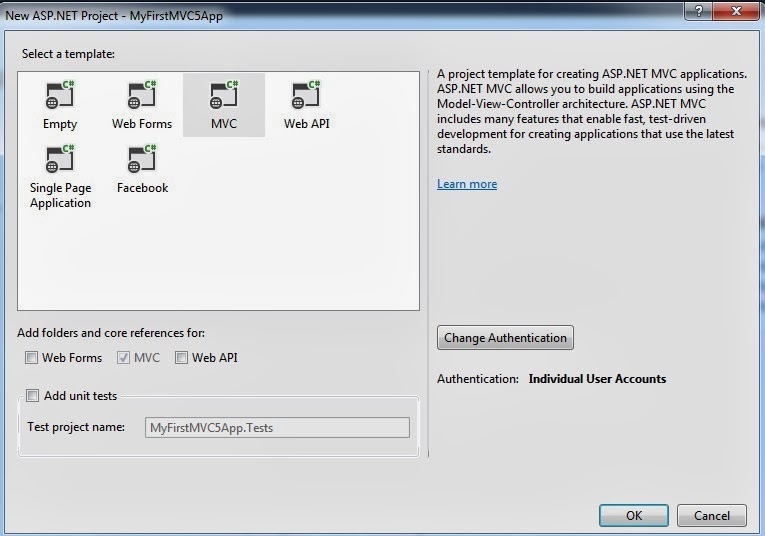
Task: Choose the Single Page Application template
Action: [60, 177]
